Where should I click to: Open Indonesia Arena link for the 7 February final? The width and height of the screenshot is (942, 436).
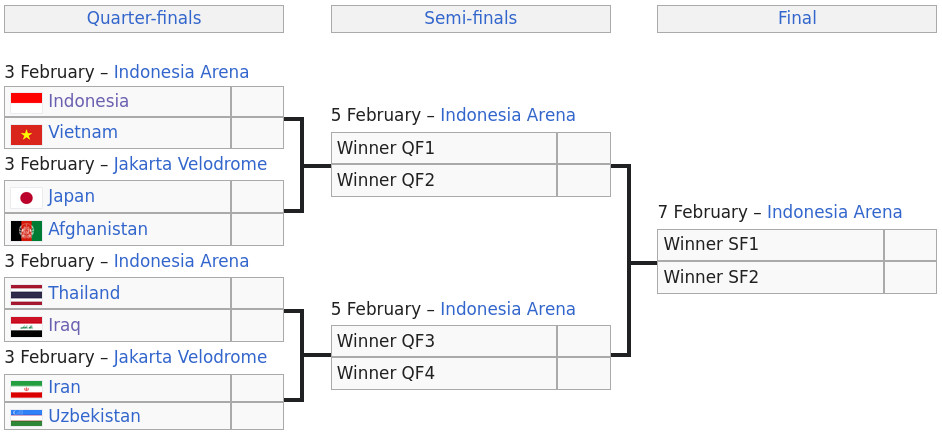point(834,212)
